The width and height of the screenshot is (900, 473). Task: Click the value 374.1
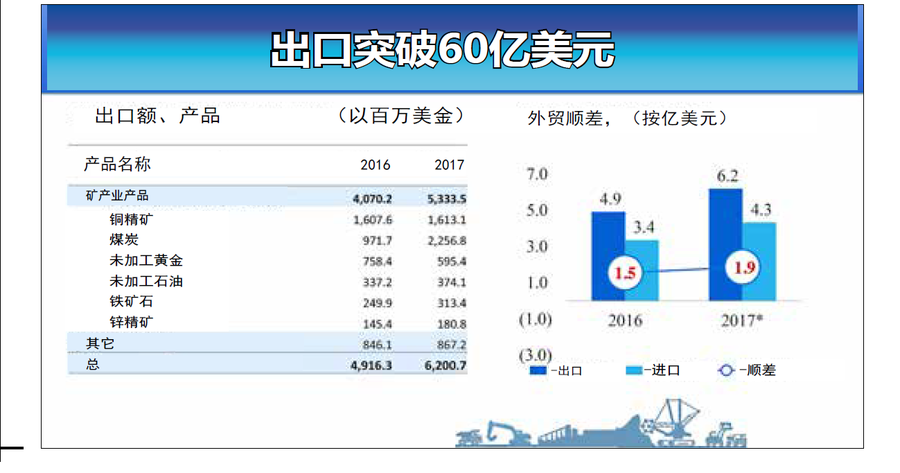point(452,282)
